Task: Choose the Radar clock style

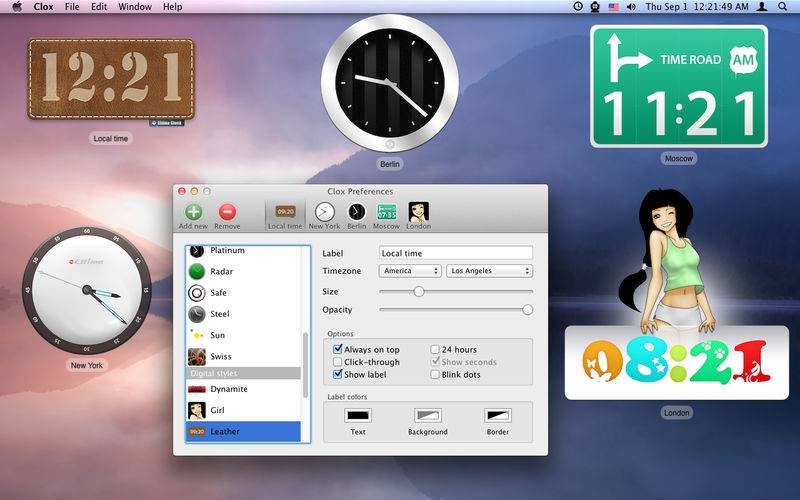Action: [x=223, y=271]
